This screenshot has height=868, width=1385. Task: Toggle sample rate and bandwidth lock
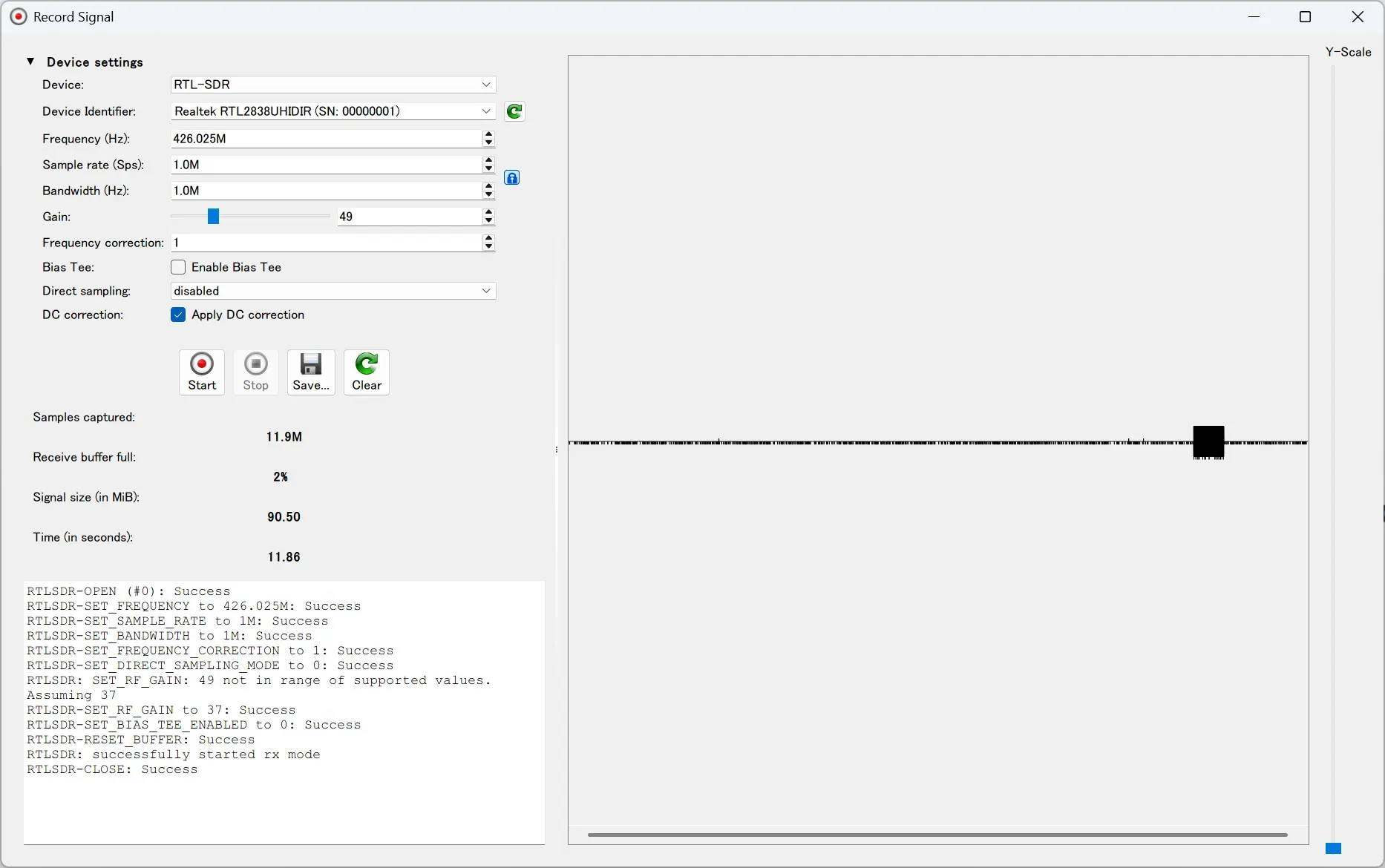(x=511, y=177)
